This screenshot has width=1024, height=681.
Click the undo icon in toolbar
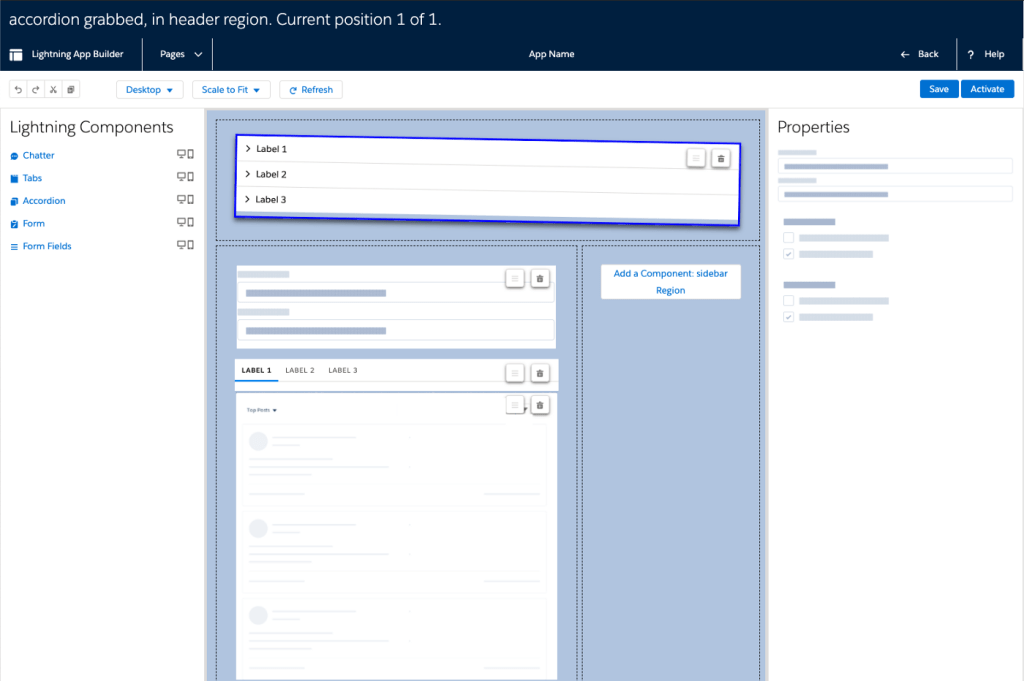(18, 89)
